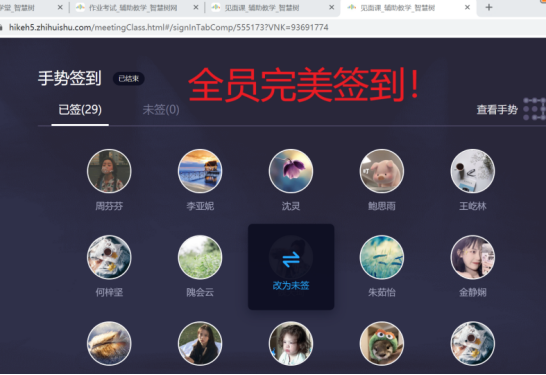546x375 pixels.
Task: Click the browser address bar URL
Action: click(x=169, y=27)
